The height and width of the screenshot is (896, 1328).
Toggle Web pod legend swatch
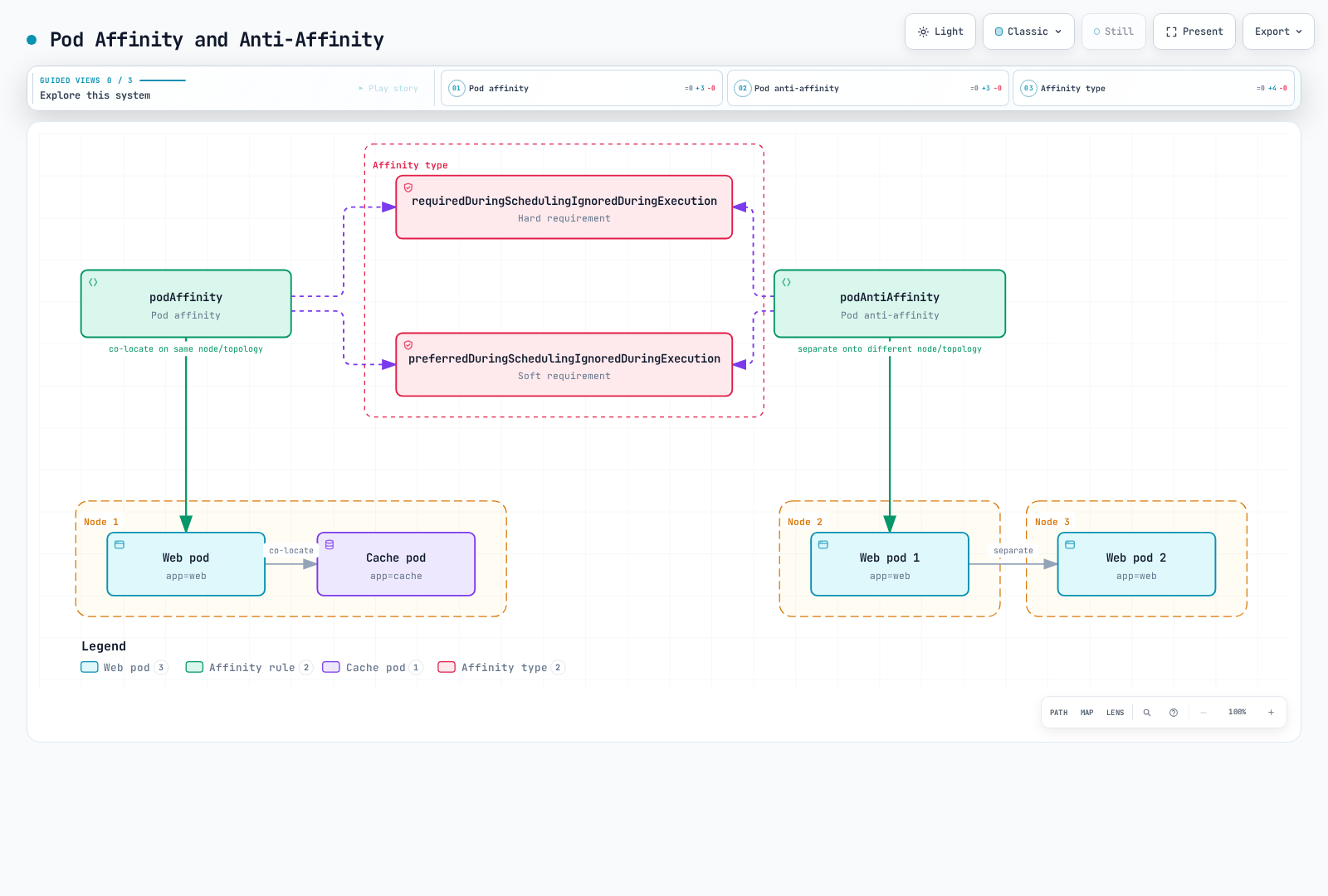(90, 667)
